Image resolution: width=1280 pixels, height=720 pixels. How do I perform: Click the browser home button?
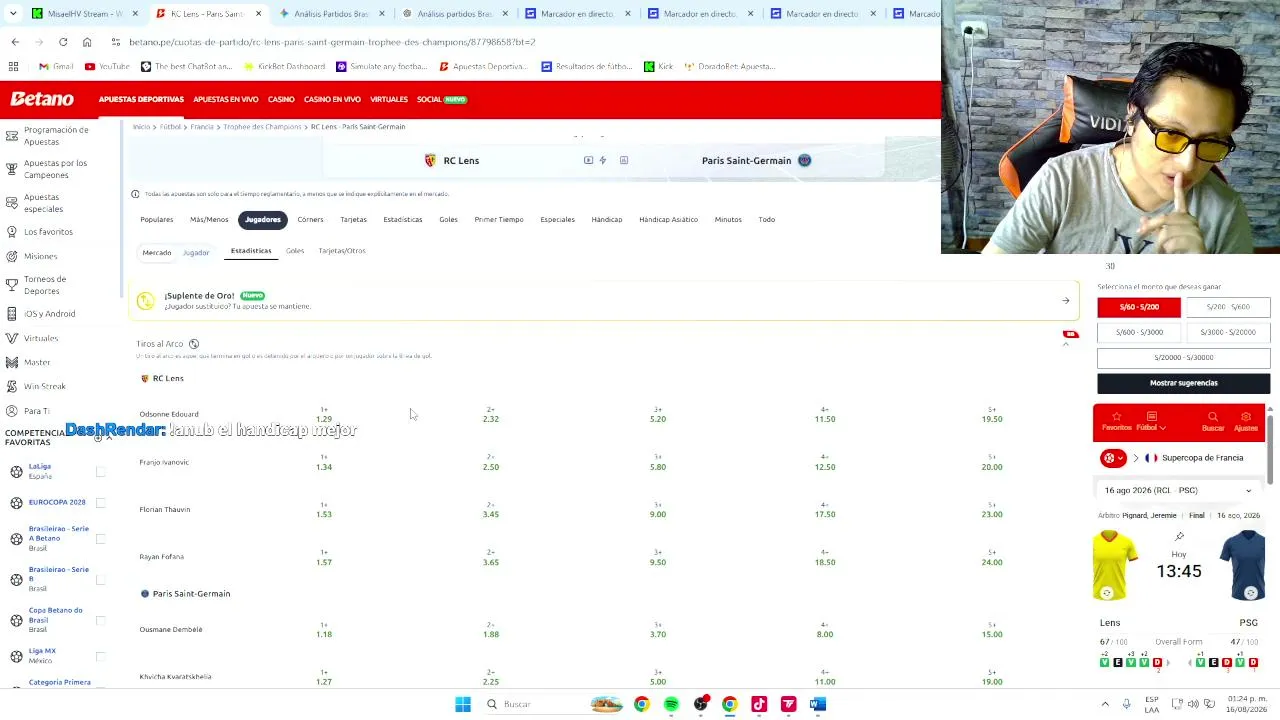pyautogui.click(x=87, y=42)
